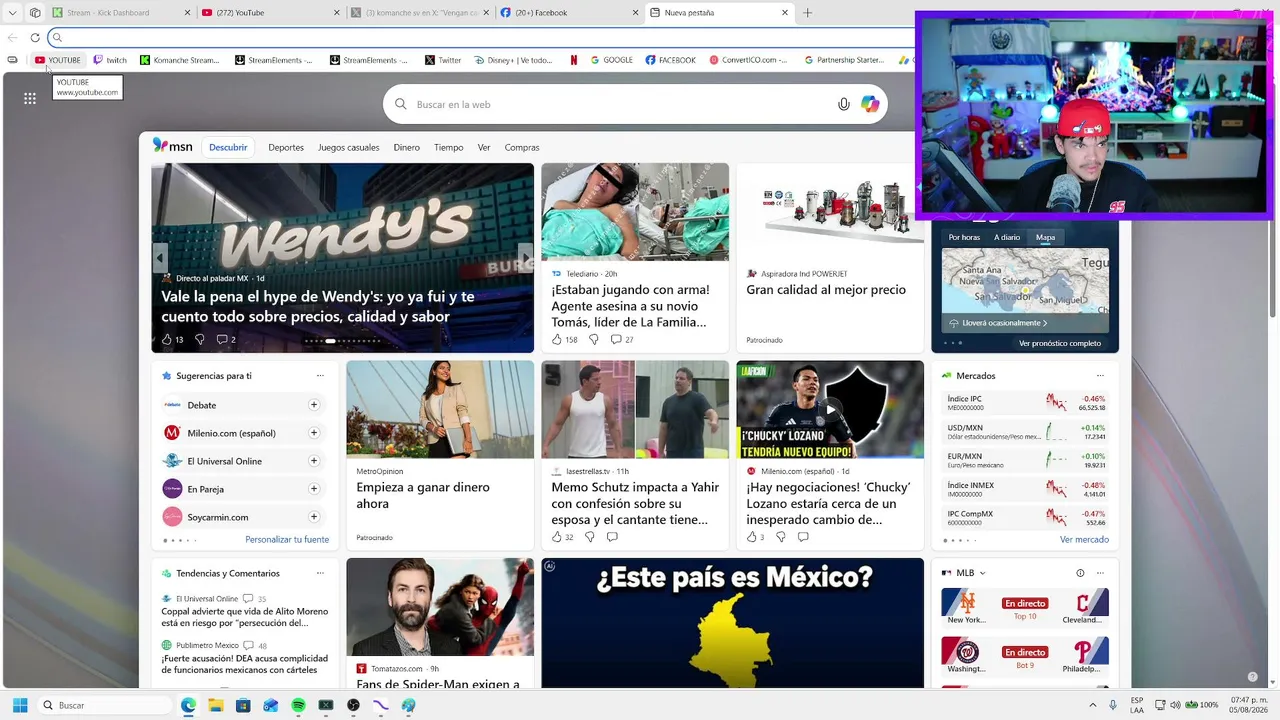The width and height of the screenshot is (1280, 720).
Task: Select the A diario weather tab
Action: [x=1007, y=237]
